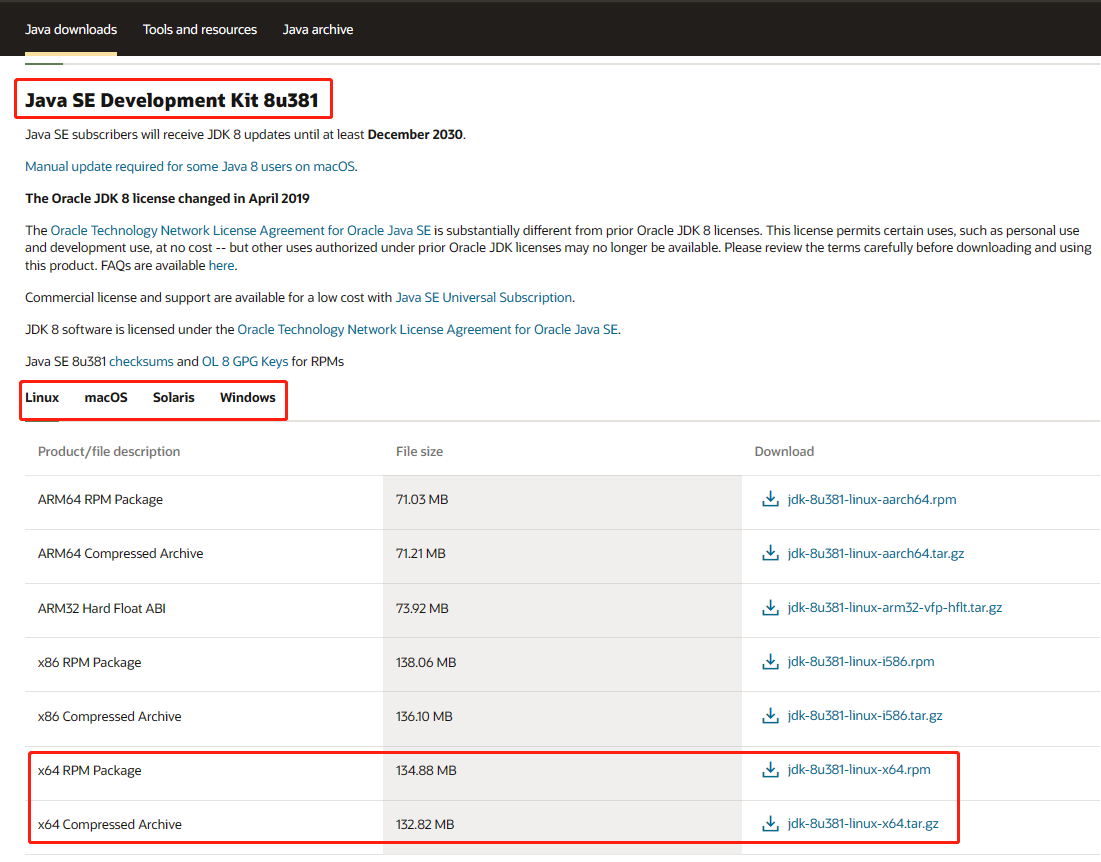The image size is (1101, 862).
Task: Download jdk-8u381-linux-x64.tar.gz file link
Action: click(863, 823)
